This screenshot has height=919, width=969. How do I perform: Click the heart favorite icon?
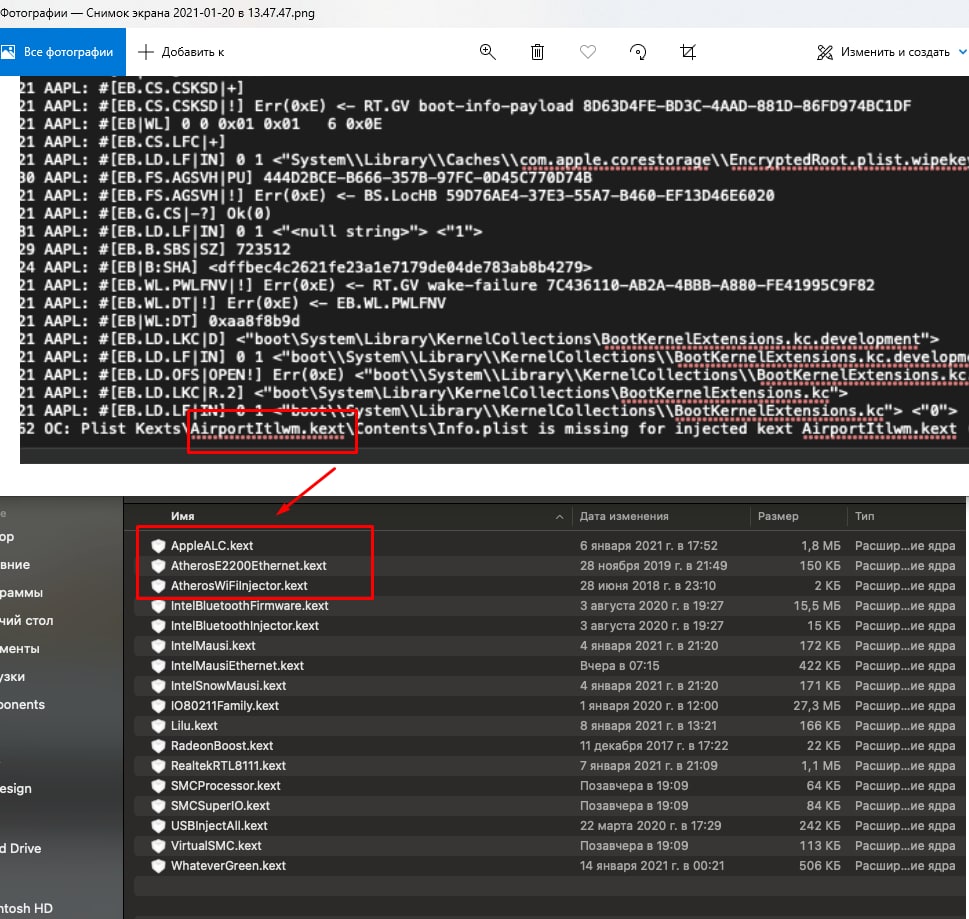point(588,52)
